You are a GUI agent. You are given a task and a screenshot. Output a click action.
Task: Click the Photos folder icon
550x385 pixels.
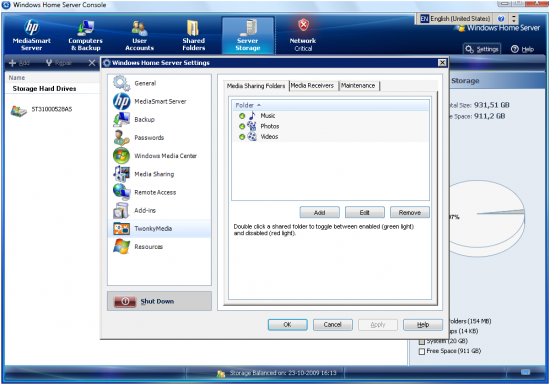tap(252, 126)
